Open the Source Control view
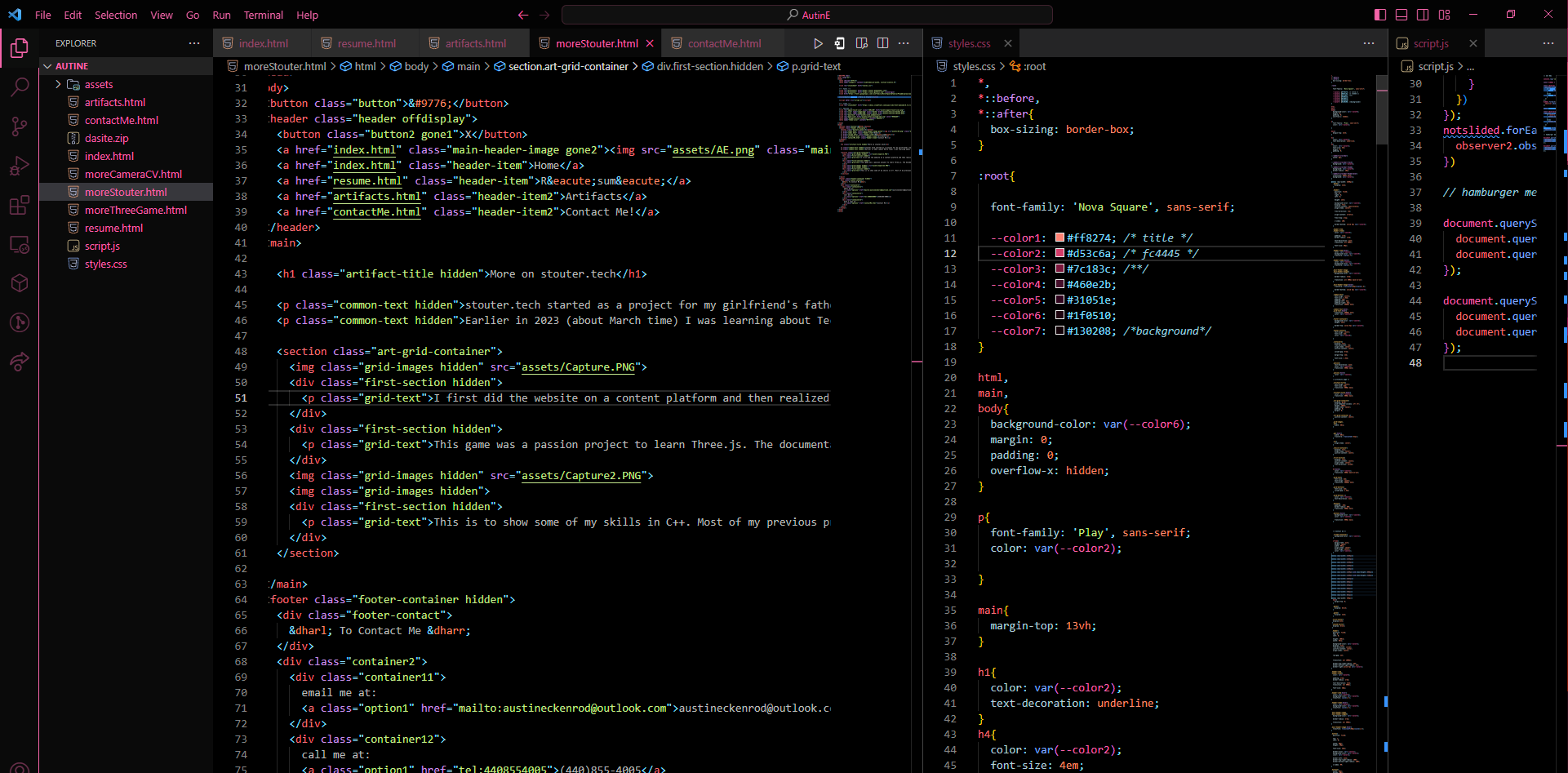Viewport: 1568px width, 773px height. (x=20, y=127)
